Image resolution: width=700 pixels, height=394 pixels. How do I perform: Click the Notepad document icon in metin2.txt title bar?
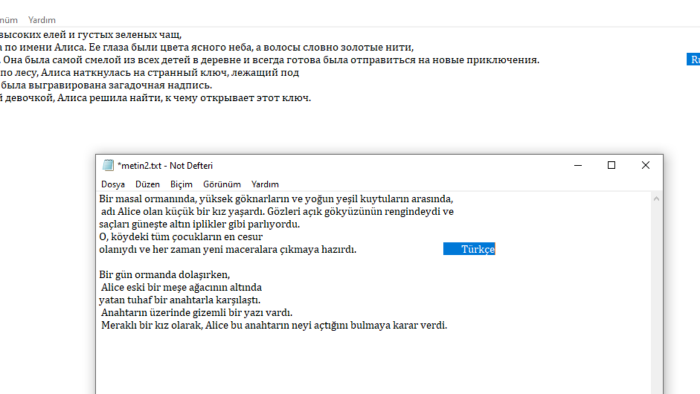click(108, 165)
